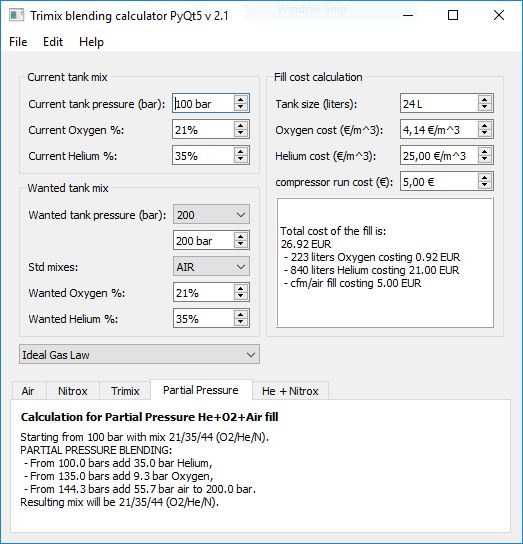Maximize the Trimix blending calculator window
Image resolution: width=523 pixels, height=544 pixels.
point(453,15)
